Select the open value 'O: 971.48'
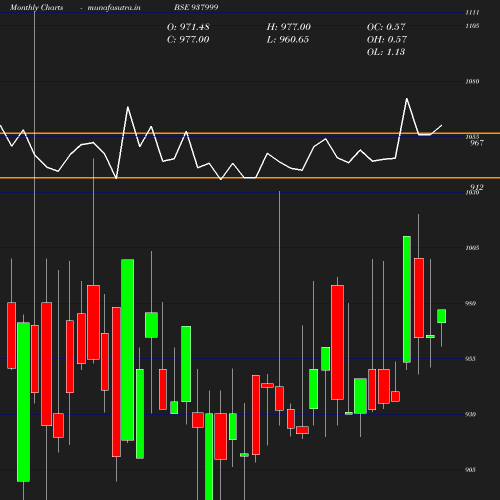The height and width of the screenshot is (500, 500). 188,27
